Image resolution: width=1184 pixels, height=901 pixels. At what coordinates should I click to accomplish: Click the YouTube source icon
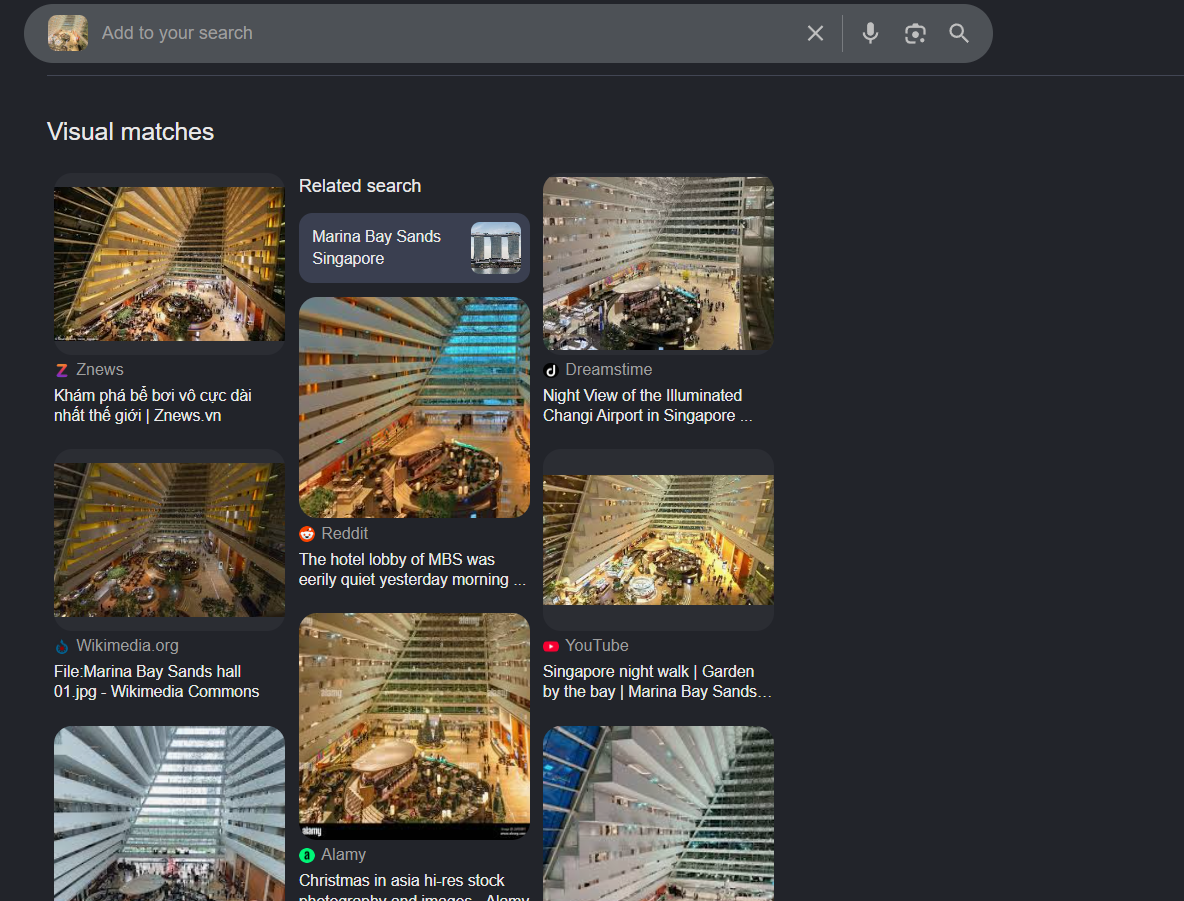[551, 646]
